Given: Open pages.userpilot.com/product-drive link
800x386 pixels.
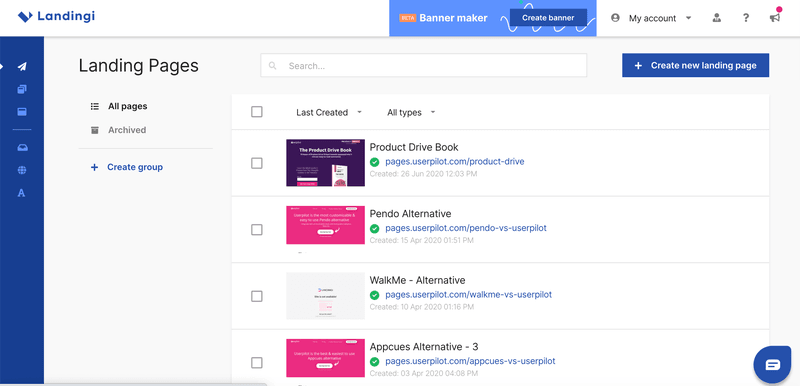Looking at the screenshot, I should [x=455, y=162].
